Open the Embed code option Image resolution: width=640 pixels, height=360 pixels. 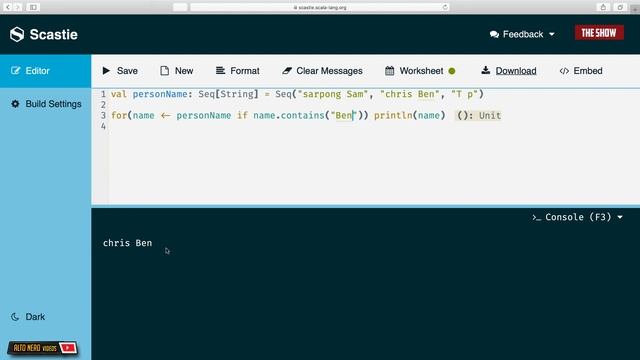pyautogui.click(x=581, y=71)
